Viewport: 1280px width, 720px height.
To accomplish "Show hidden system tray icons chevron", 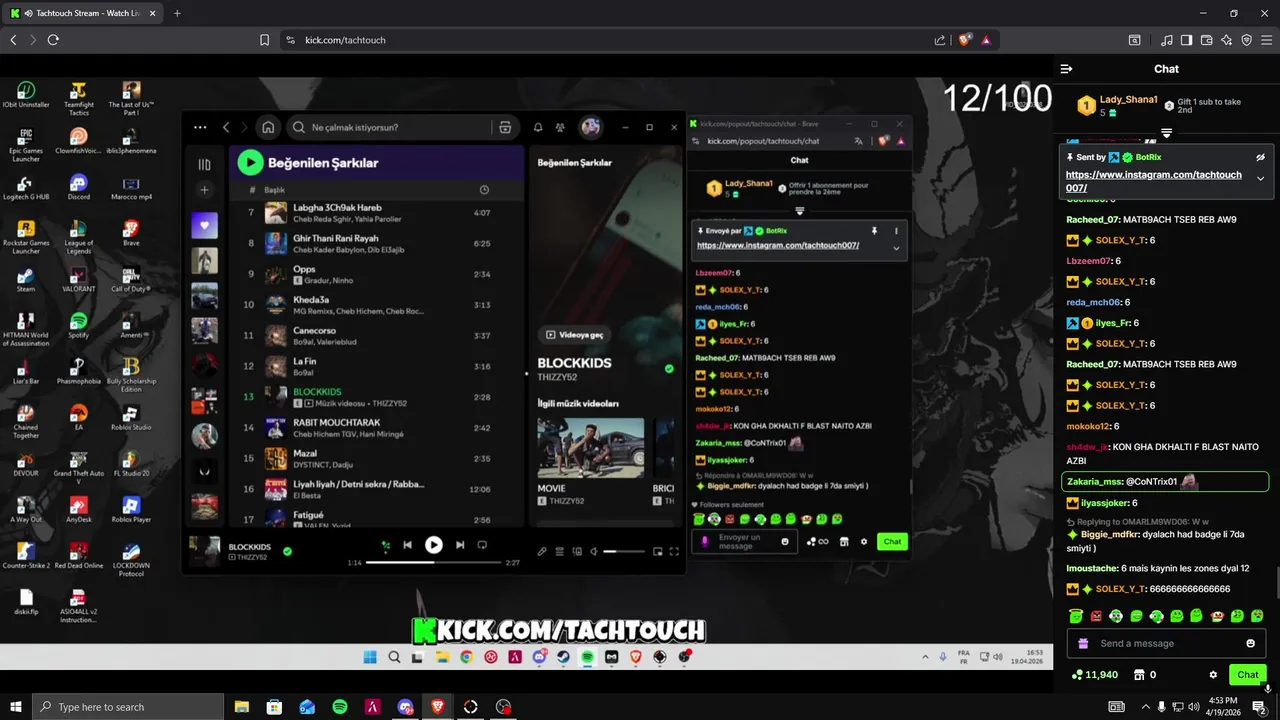I will pos(1145,707).
